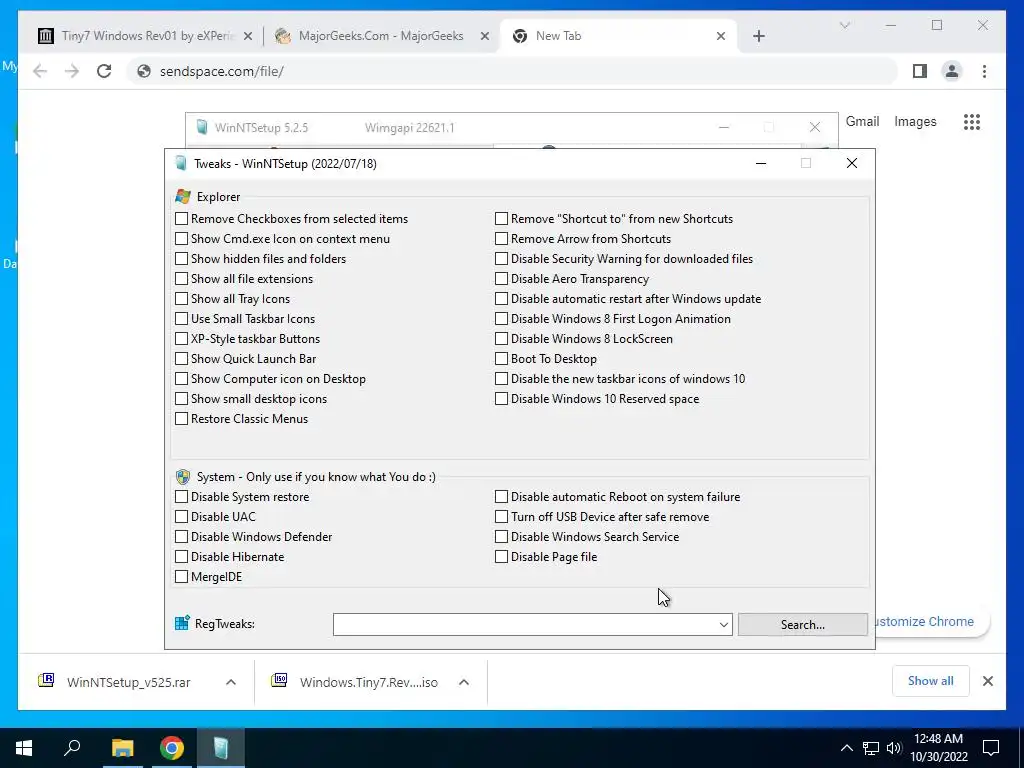Click Chrome forward navigation arrow
Screen dimensions: 1024x768
point(72,71)
